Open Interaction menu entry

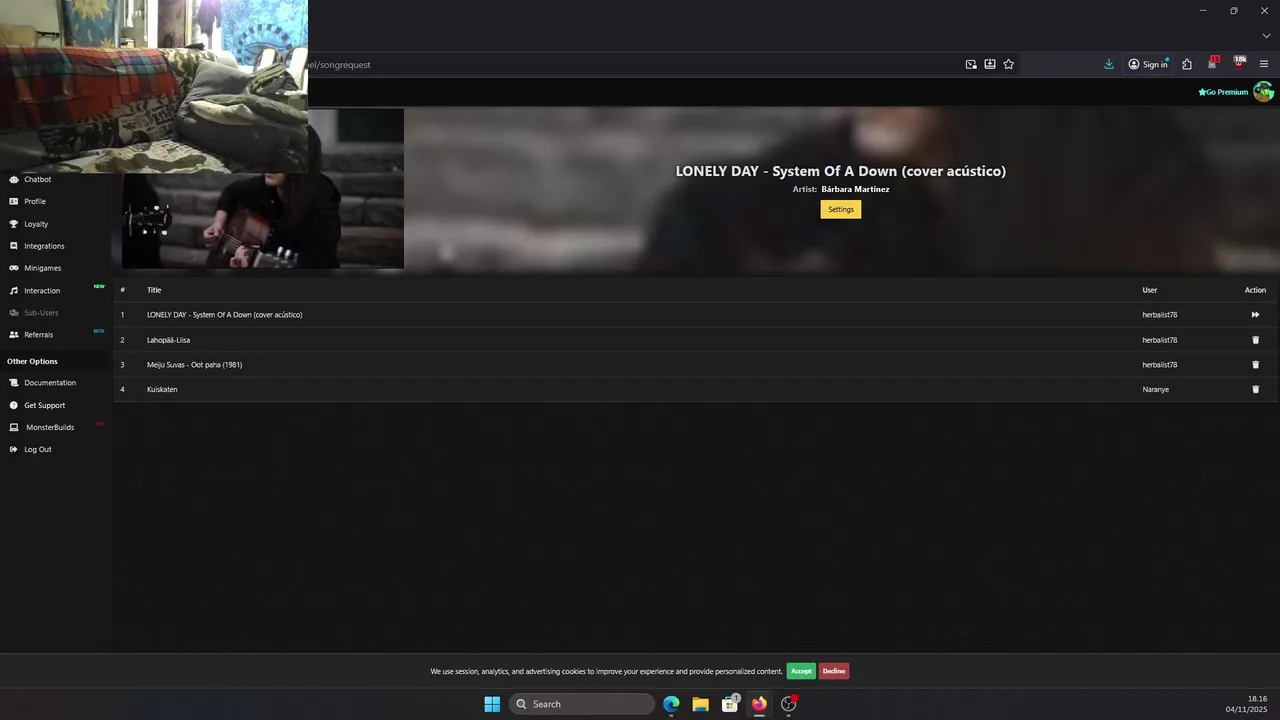(42, 291)
